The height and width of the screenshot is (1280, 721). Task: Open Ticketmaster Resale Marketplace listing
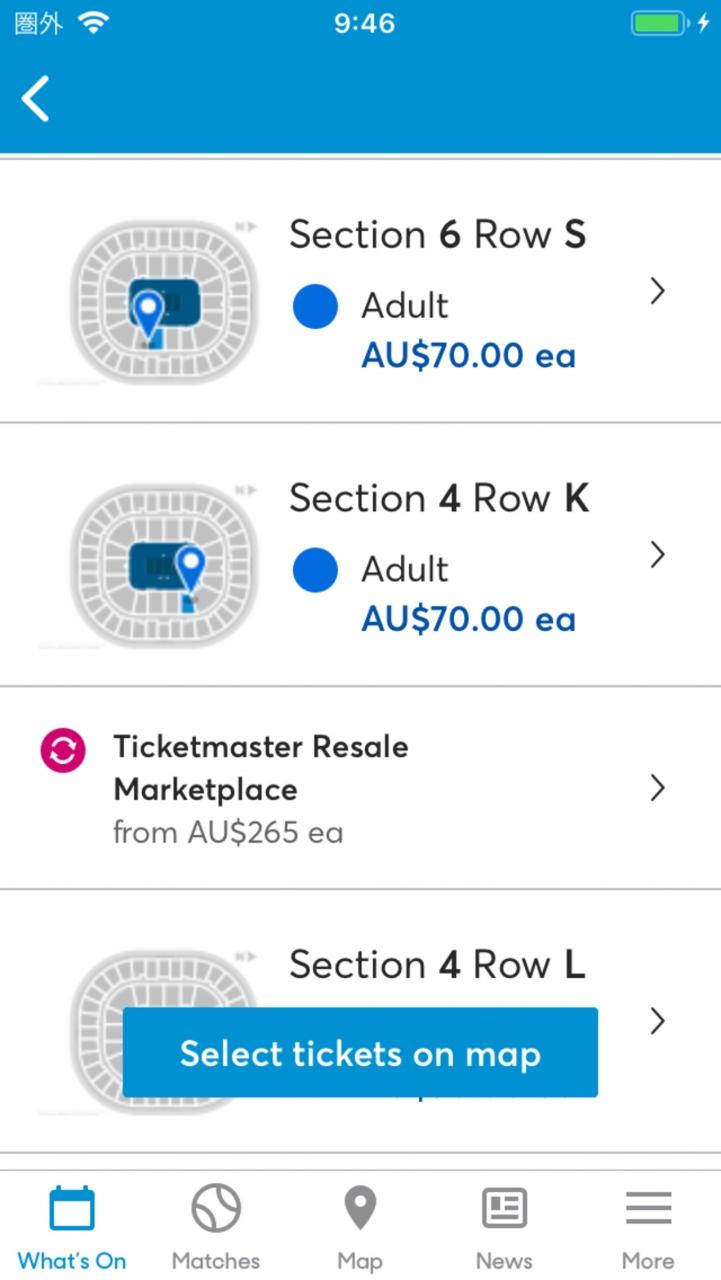[x=261, y=768]
